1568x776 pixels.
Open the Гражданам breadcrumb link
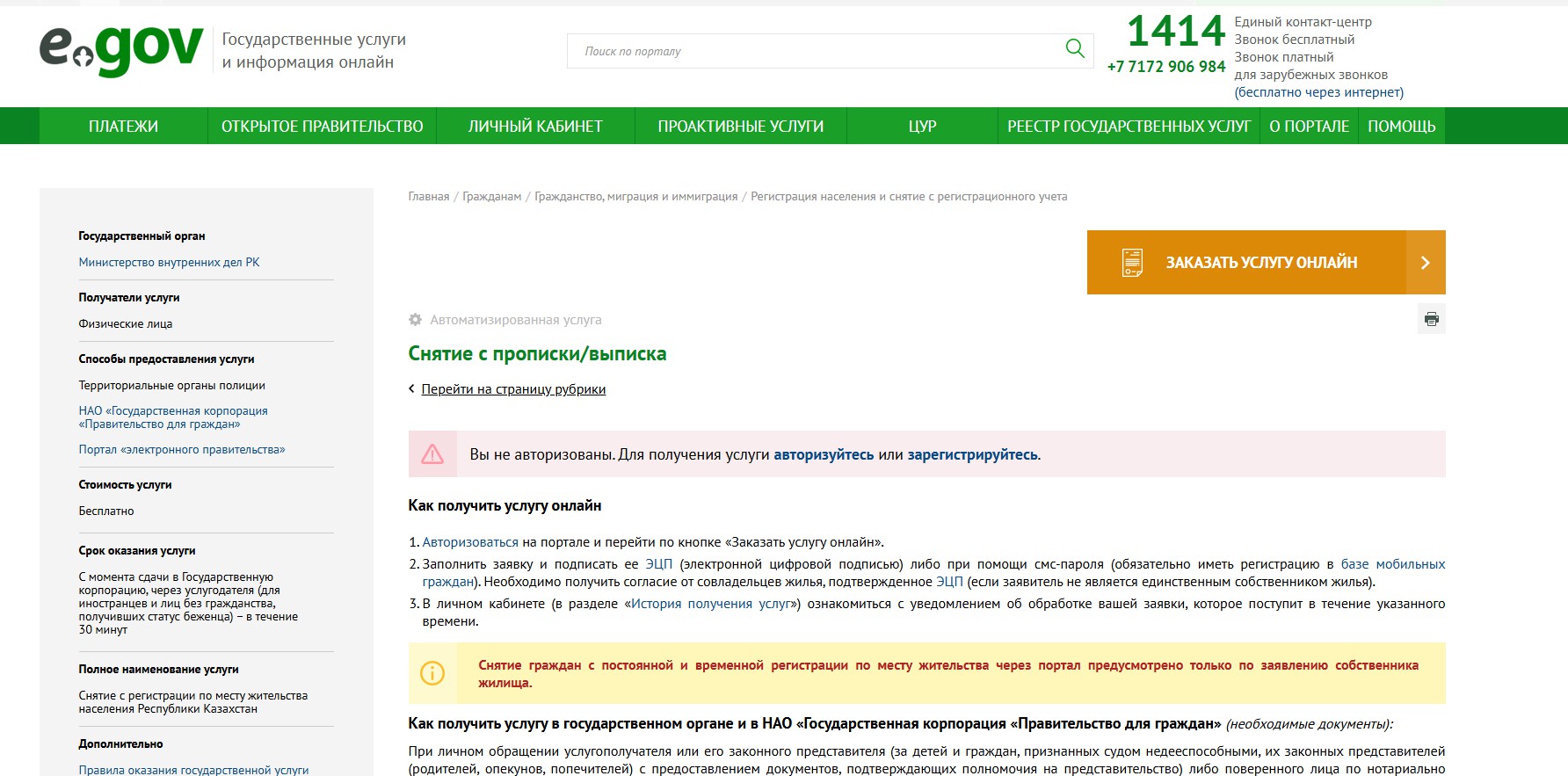[x=491, y=197]
